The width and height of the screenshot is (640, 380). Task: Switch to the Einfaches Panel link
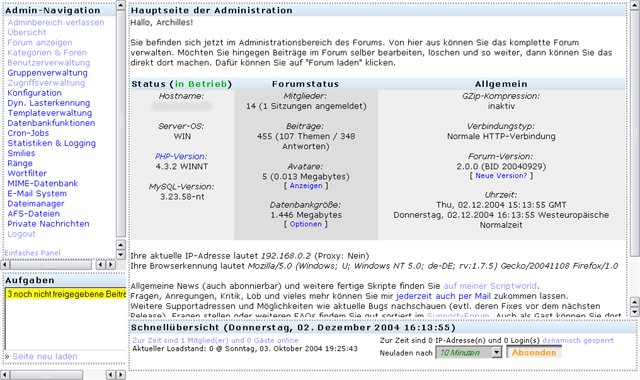[x=32, y=253]
